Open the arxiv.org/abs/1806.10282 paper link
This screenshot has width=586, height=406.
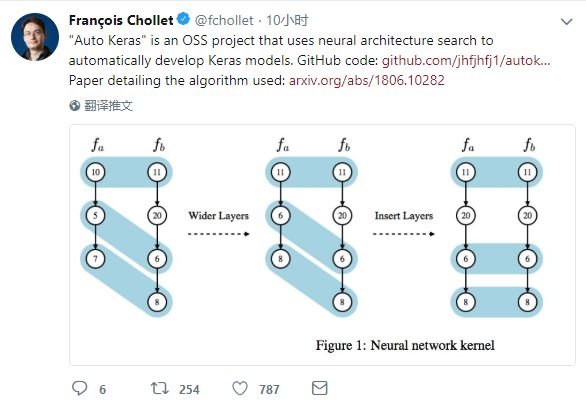(x=367, y=80)
